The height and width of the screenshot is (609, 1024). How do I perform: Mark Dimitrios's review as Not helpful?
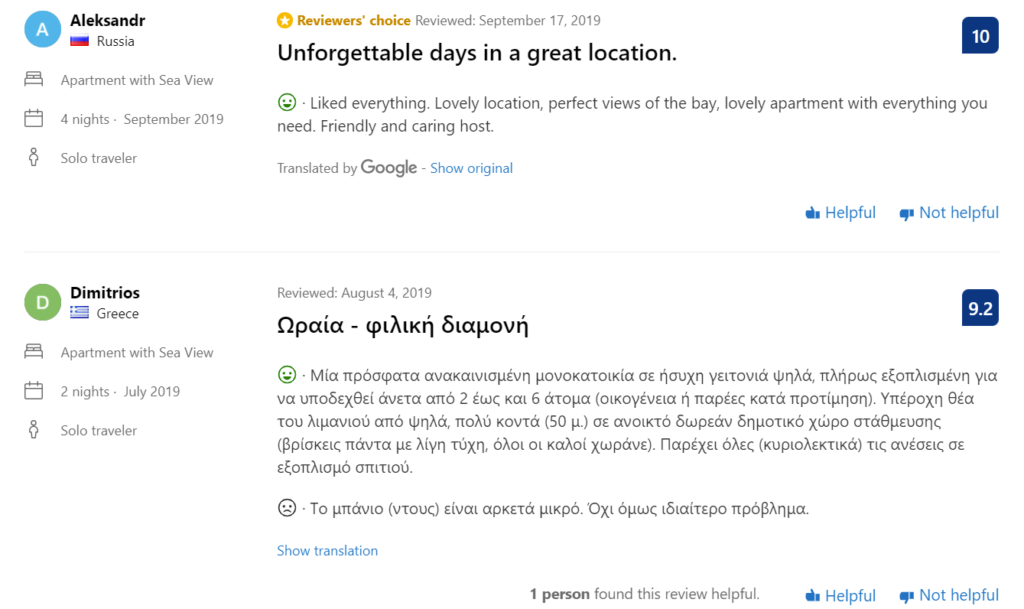(x=948, y=595)
